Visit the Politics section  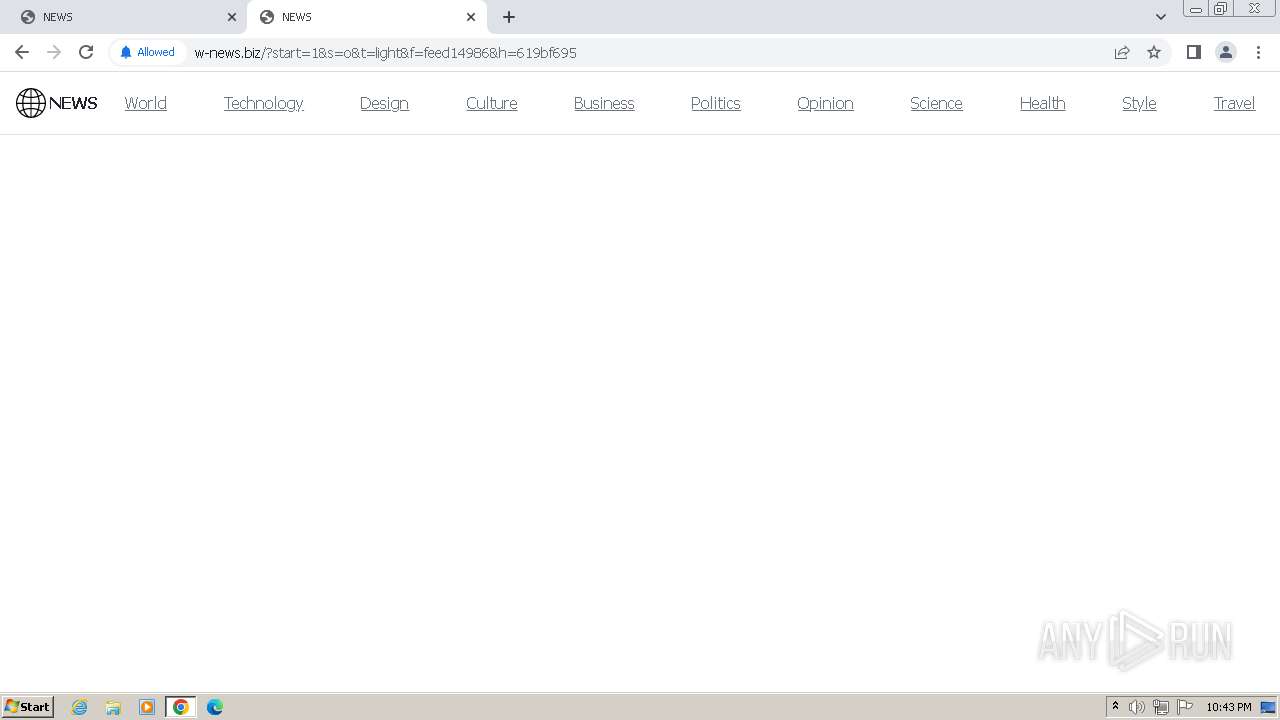click(x=715, y=103)
